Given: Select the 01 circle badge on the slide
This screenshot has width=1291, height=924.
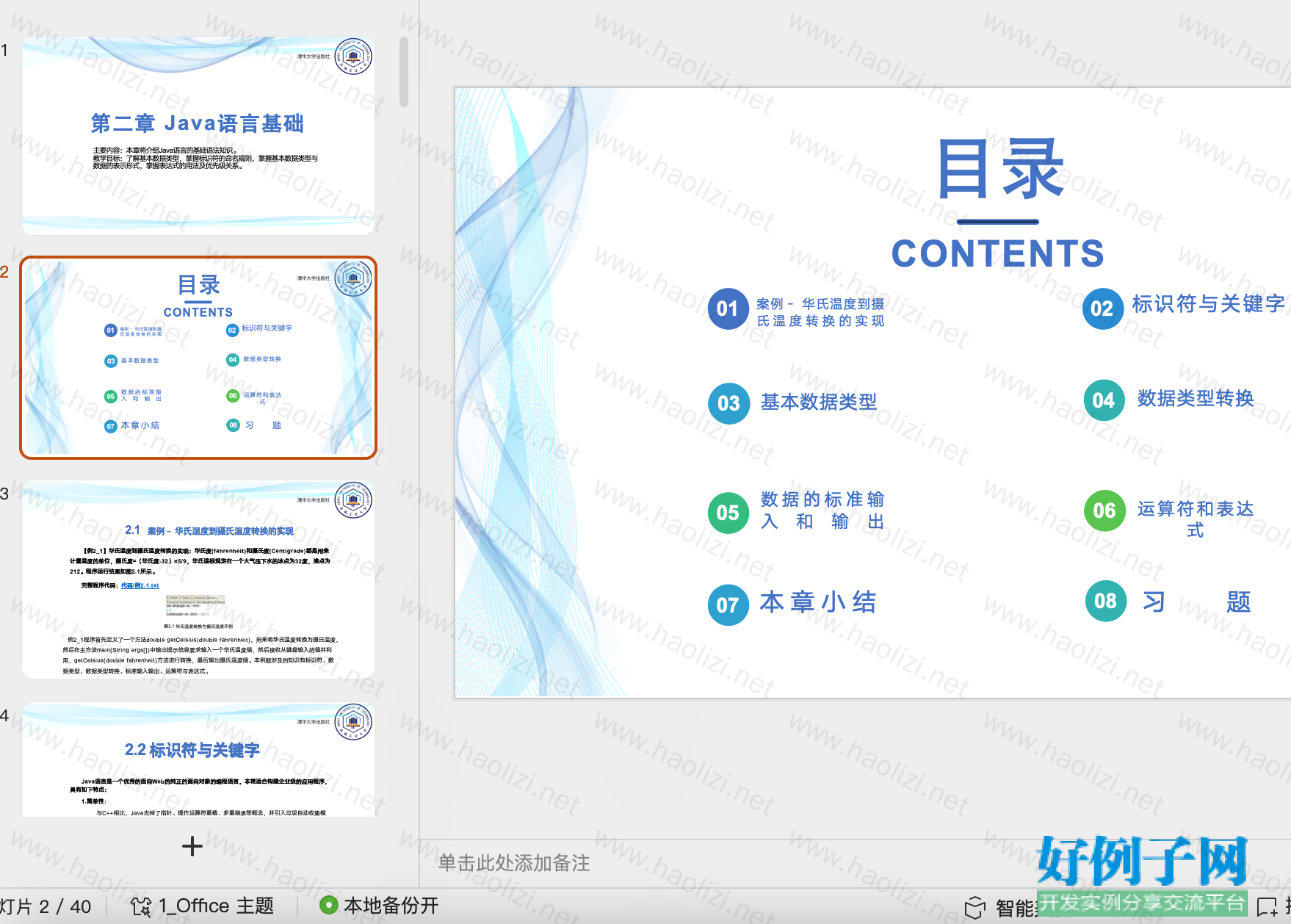Looking at the screenshot, I should pos(728,309).
